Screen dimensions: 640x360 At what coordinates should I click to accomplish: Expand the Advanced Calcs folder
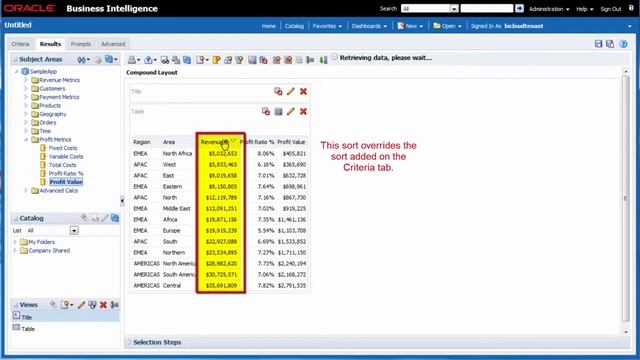pos(26,191)
